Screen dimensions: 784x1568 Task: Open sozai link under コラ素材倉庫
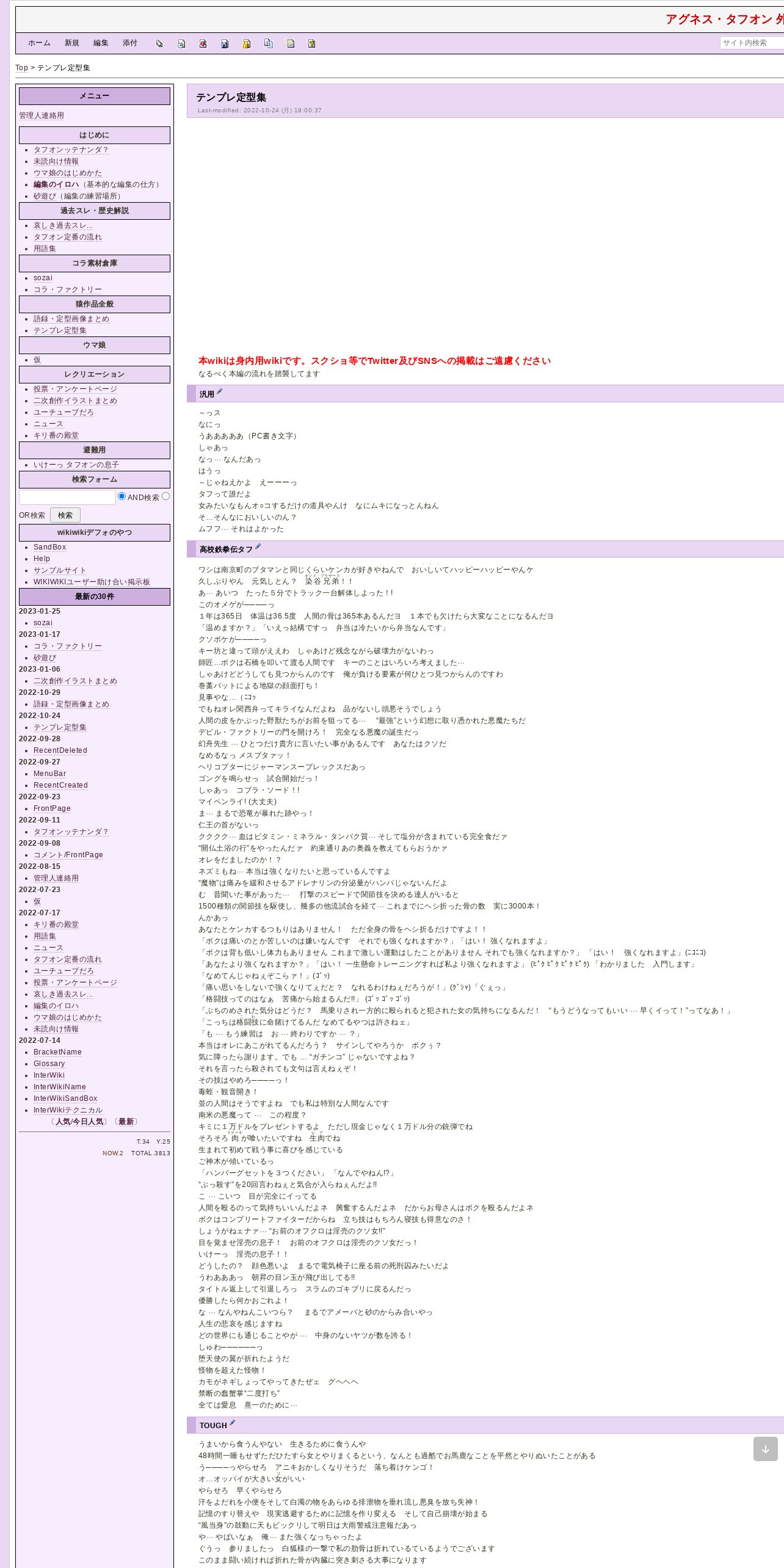[43, 278]
